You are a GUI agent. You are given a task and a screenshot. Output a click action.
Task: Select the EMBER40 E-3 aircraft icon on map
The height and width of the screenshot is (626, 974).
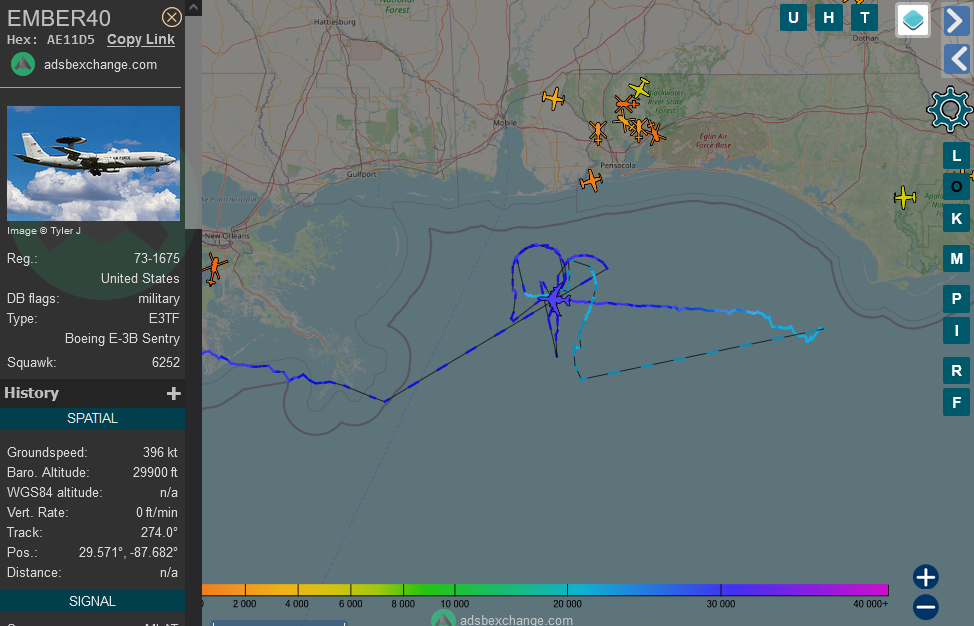tap(554, 300)
